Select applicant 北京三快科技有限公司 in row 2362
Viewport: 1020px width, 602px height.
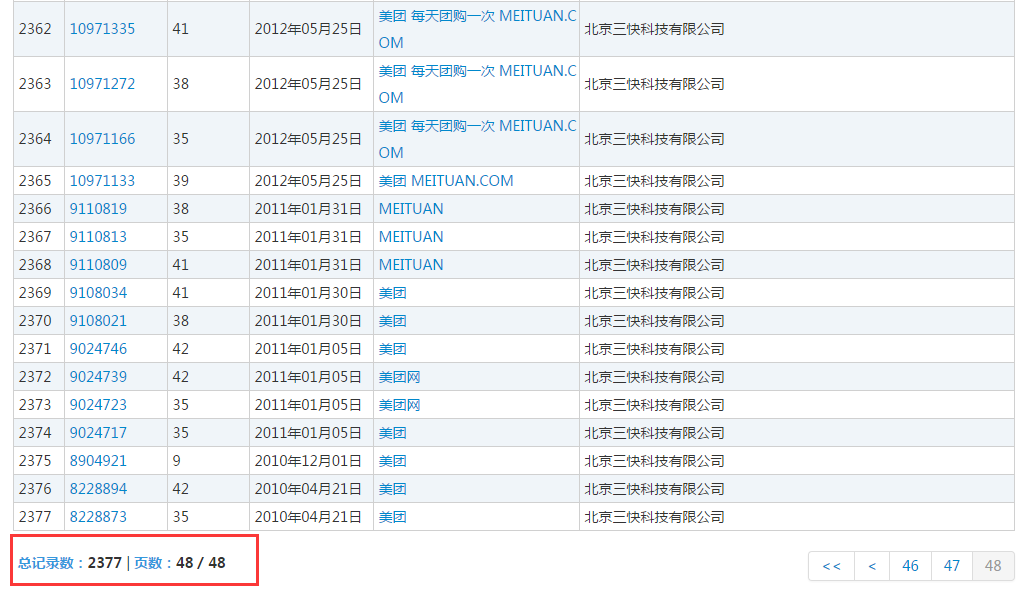point(654,29)
